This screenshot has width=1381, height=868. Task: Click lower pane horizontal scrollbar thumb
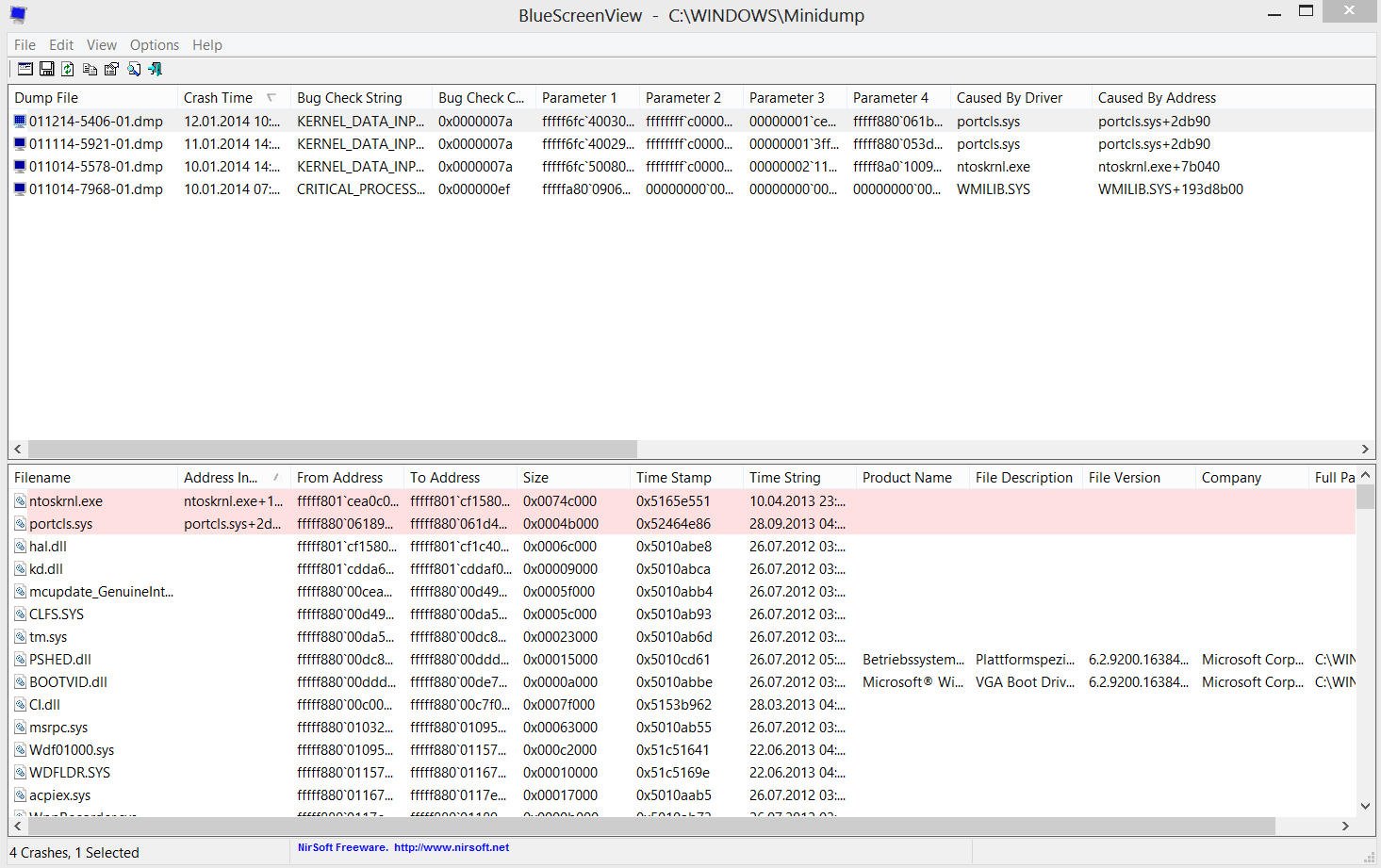point(650,826)
